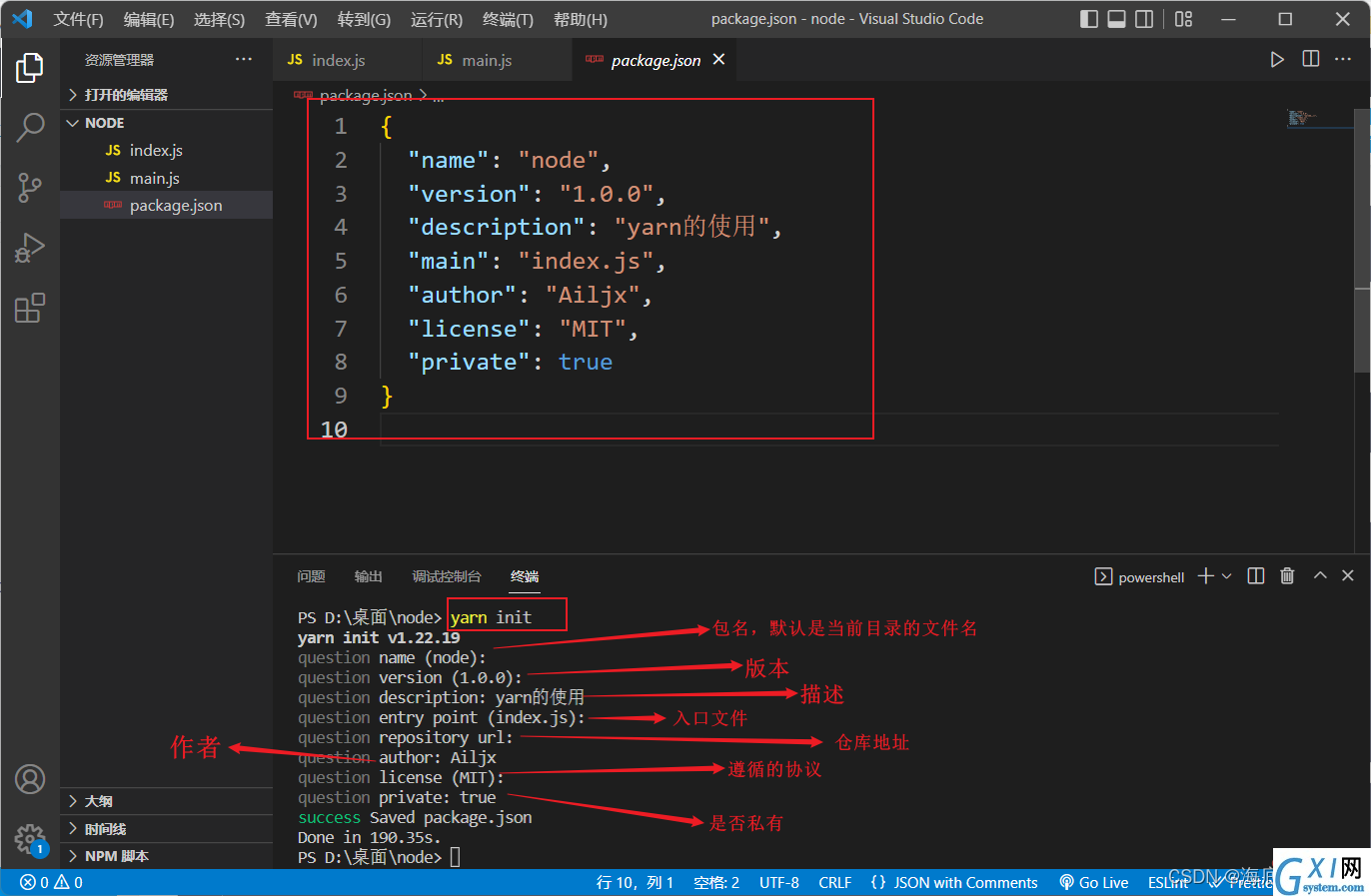The width and height of the screenshot is (1371, 896).
Task: Open the 帮助(H) menu
Action: (581, 19)
